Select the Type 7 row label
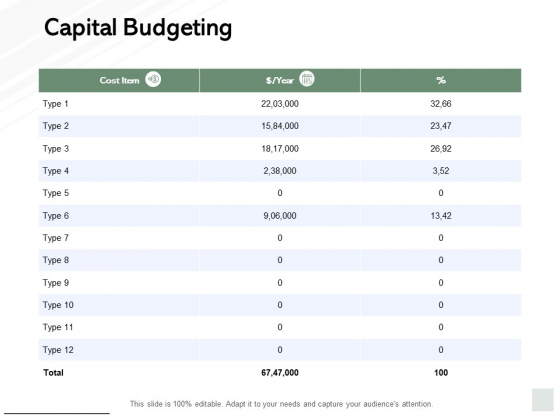This screenshot has width=560, height=420. pos(56,238)
